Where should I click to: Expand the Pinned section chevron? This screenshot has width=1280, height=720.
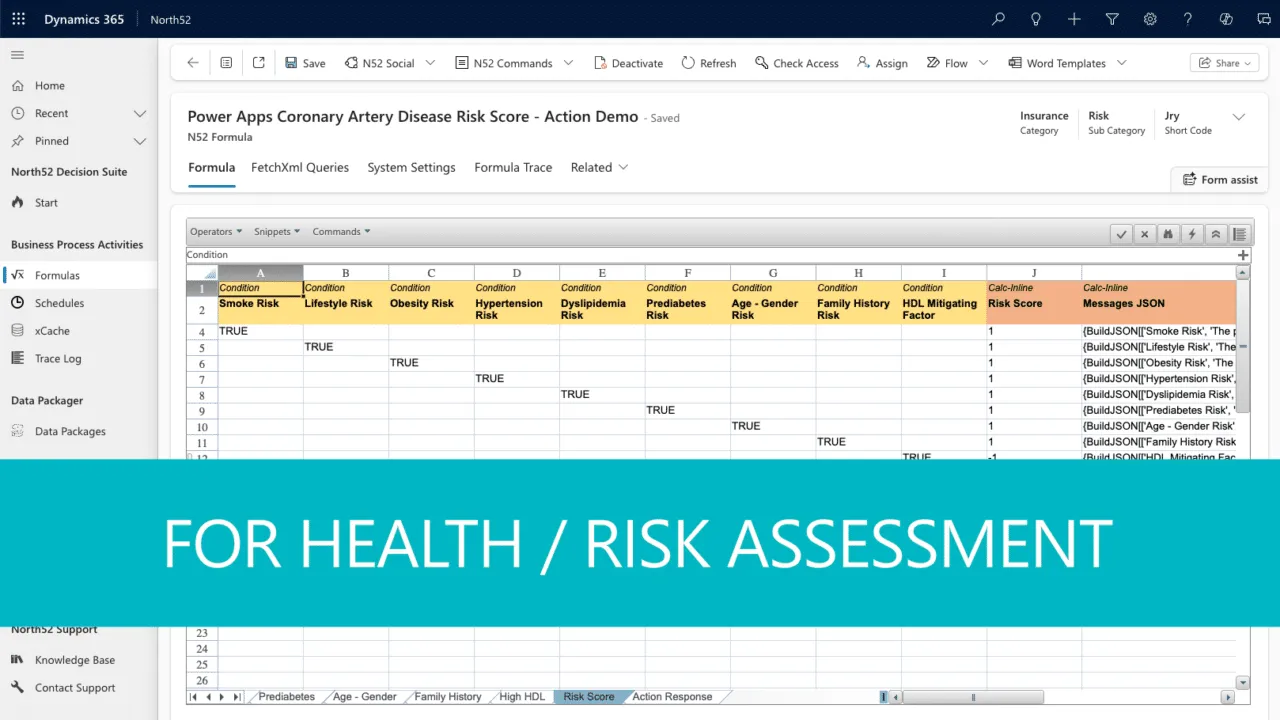tap(140, 141)
